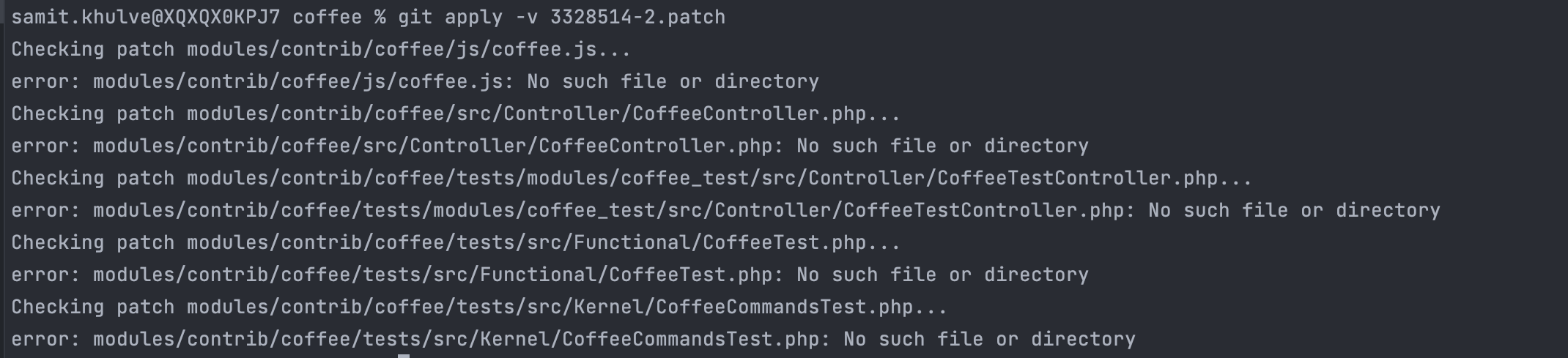
Task: Click the "coffee" directory name in prompt
Action: point(328,17)
